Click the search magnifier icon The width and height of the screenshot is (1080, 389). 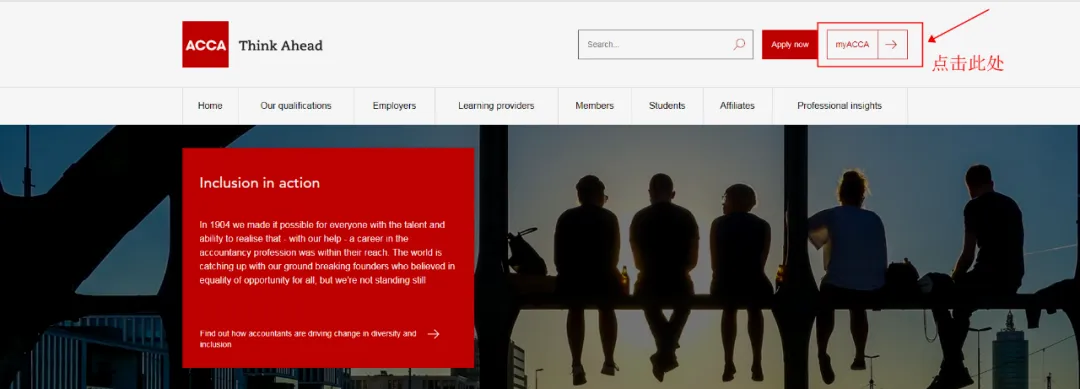(739, 44)
